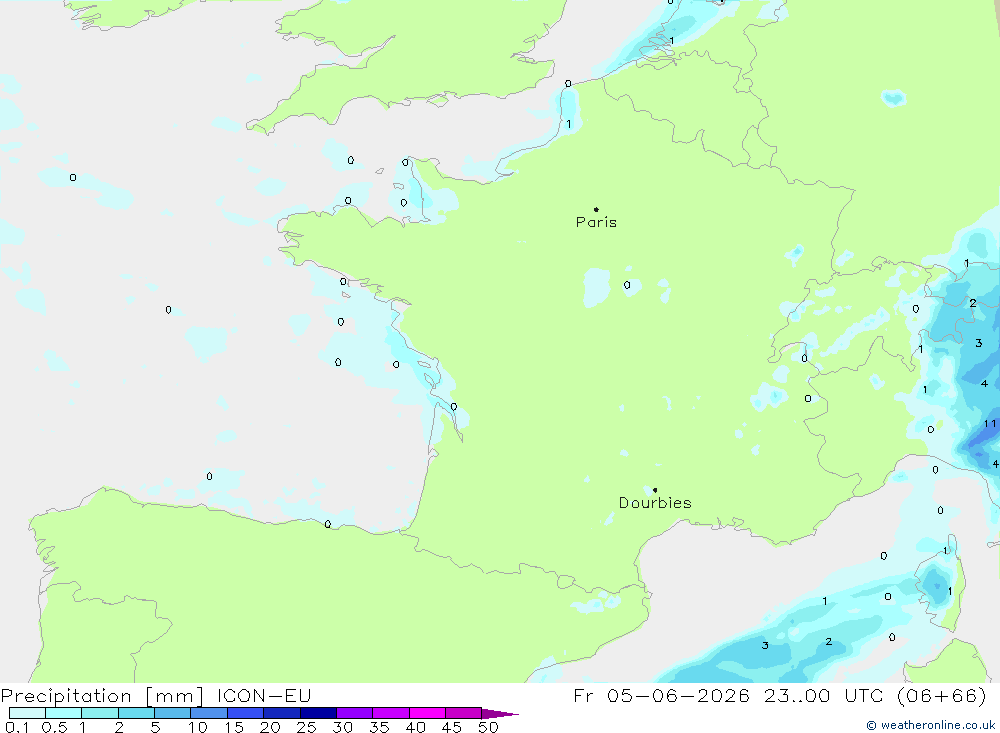Click the Precipitation [mm] ICON-EU title
Viewport: 1000px width, 733px height.
(156, 696)
